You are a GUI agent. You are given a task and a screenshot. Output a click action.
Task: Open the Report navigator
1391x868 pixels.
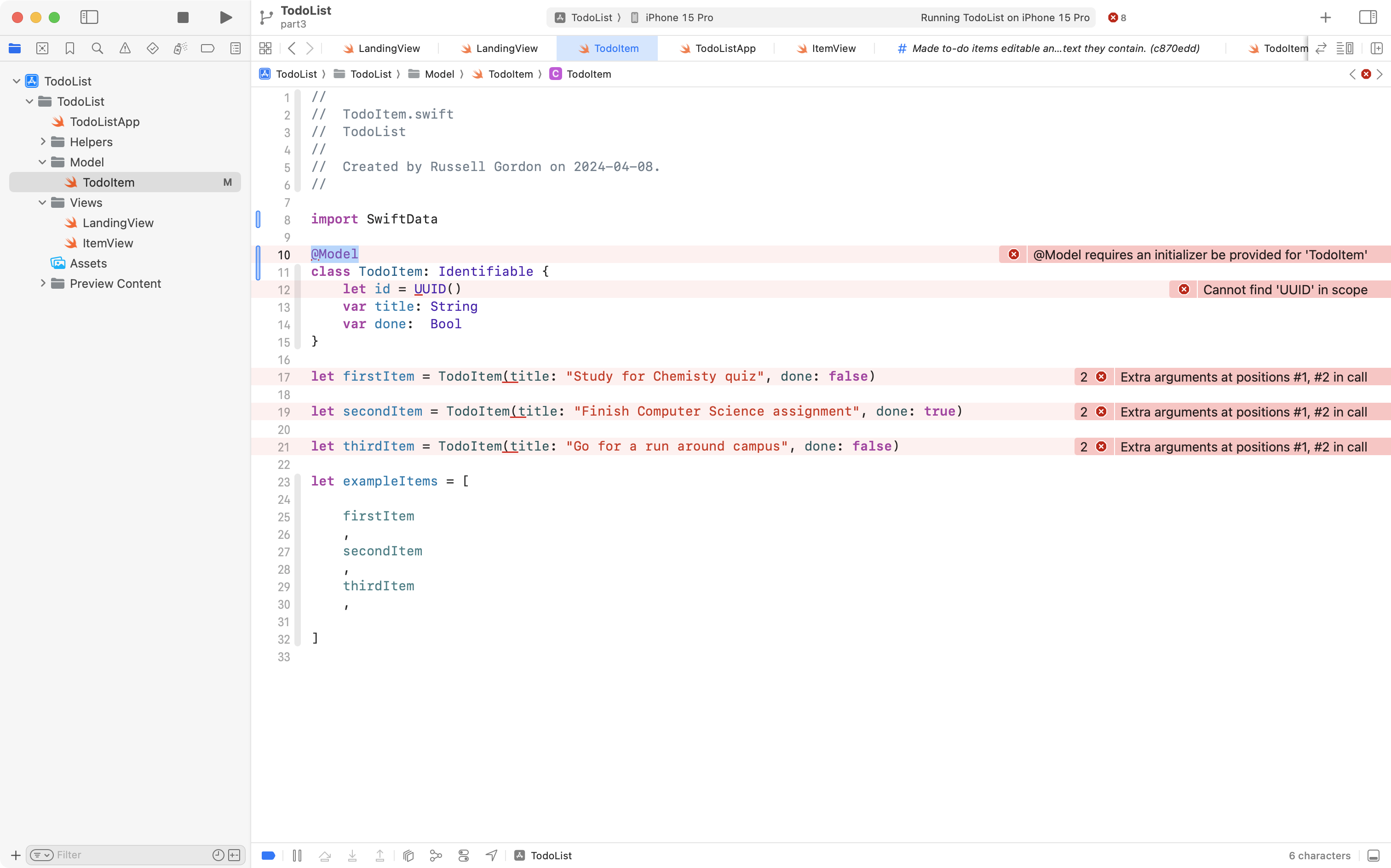click(236, 48)
